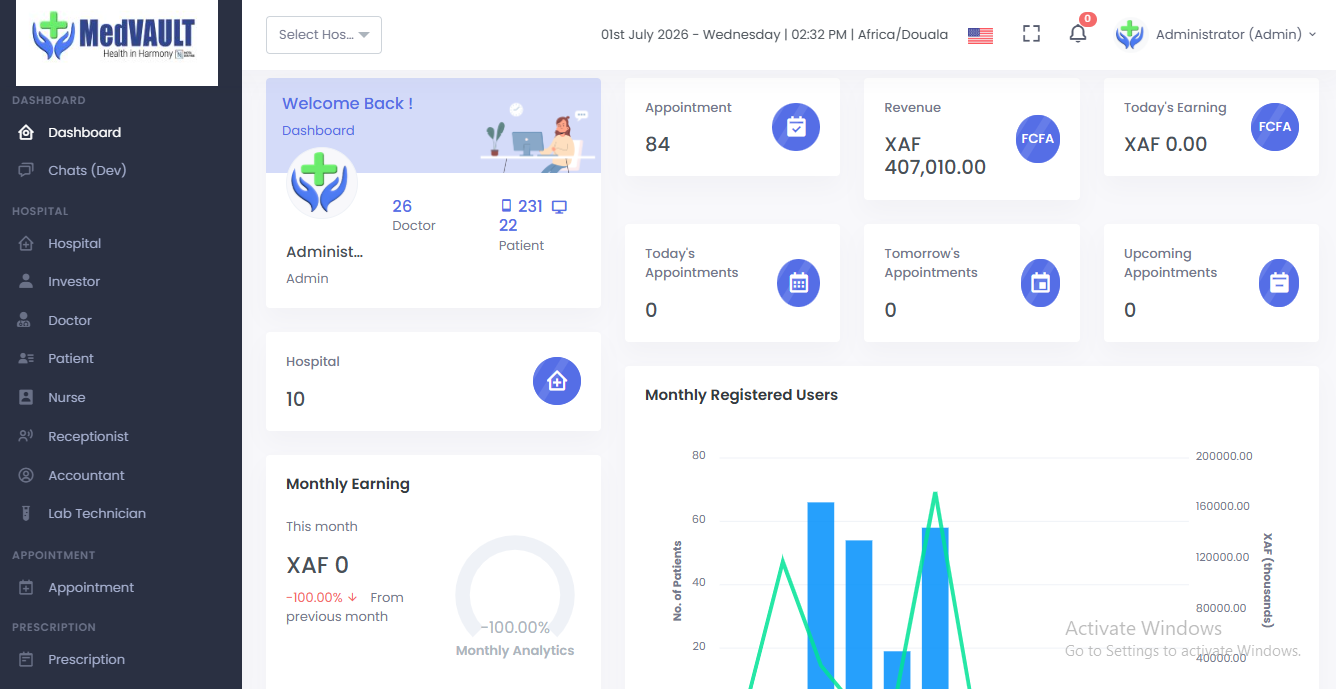Screen dimensions: 1336x689
Task: Click the administrator avatar in header
Action: [x=1130, y=35]
